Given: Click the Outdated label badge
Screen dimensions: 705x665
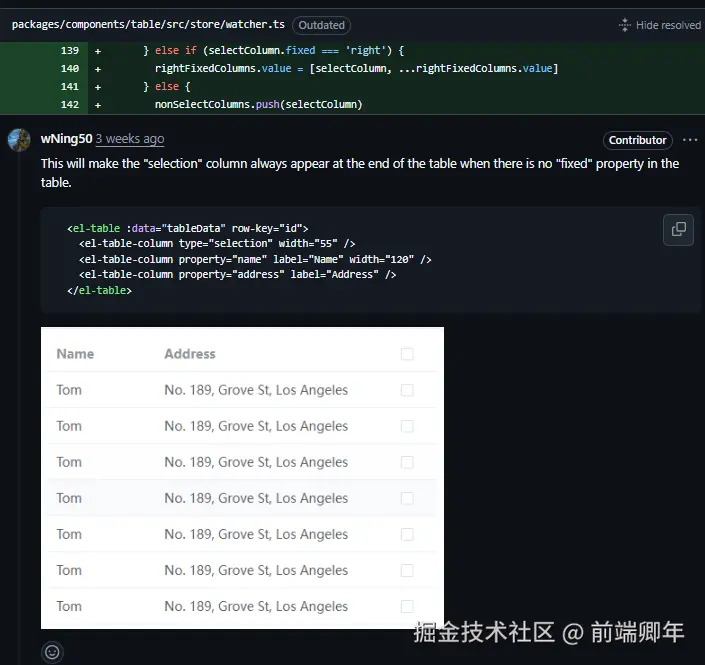Looking at the screenshot, I should (321, 25).
